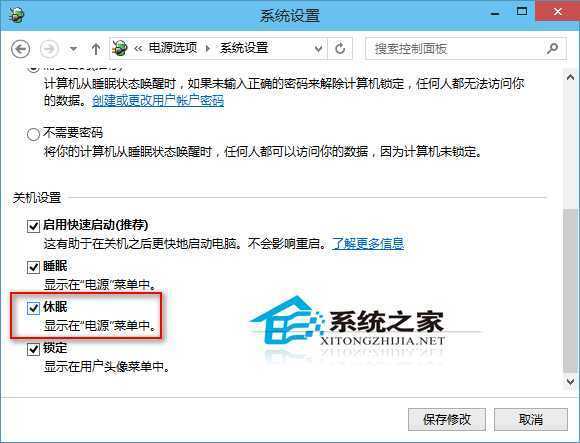
Task: Click the vertical scrollbar thumb
Action: [x=570, y=291]
